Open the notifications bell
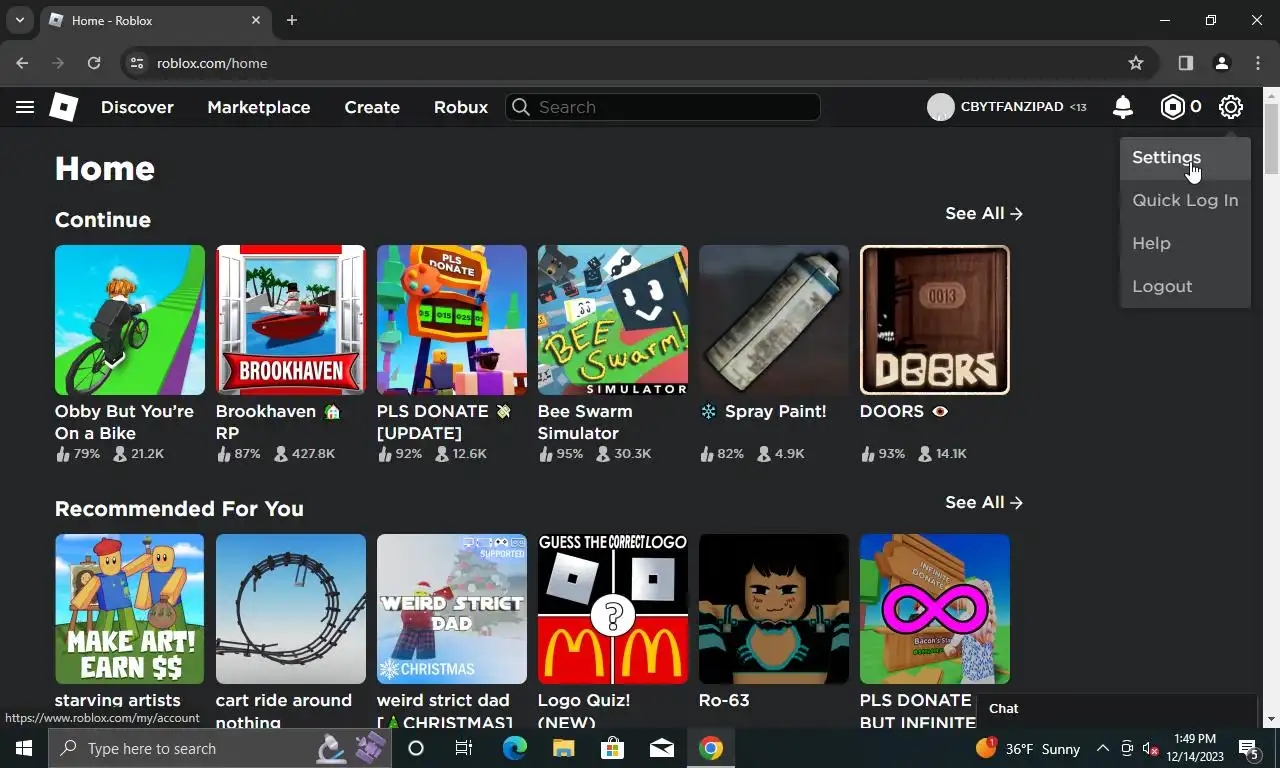The width and height of the screenshot is (1280, 768). coord(1123,107)
